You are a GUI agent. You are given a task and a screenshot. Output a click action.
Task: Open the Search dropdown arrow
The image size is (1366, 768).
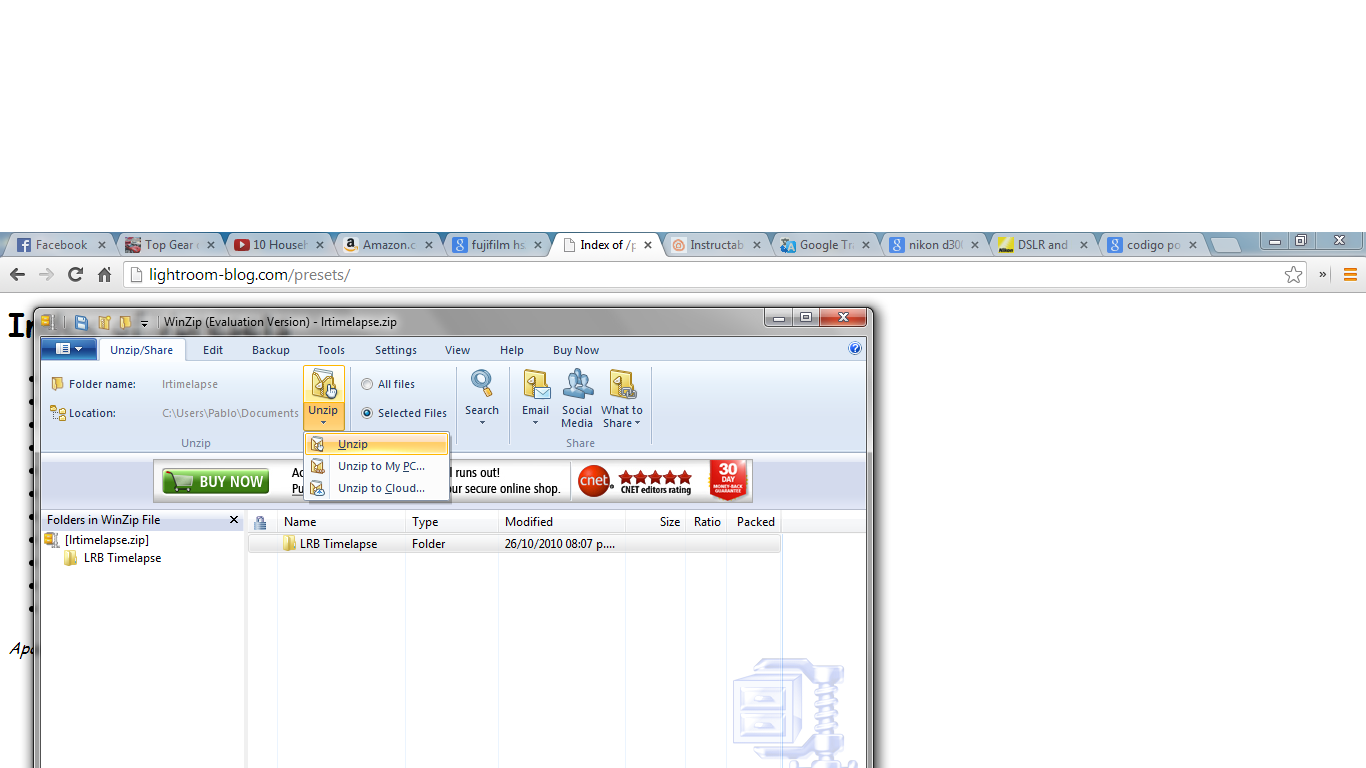click(482, 423)
